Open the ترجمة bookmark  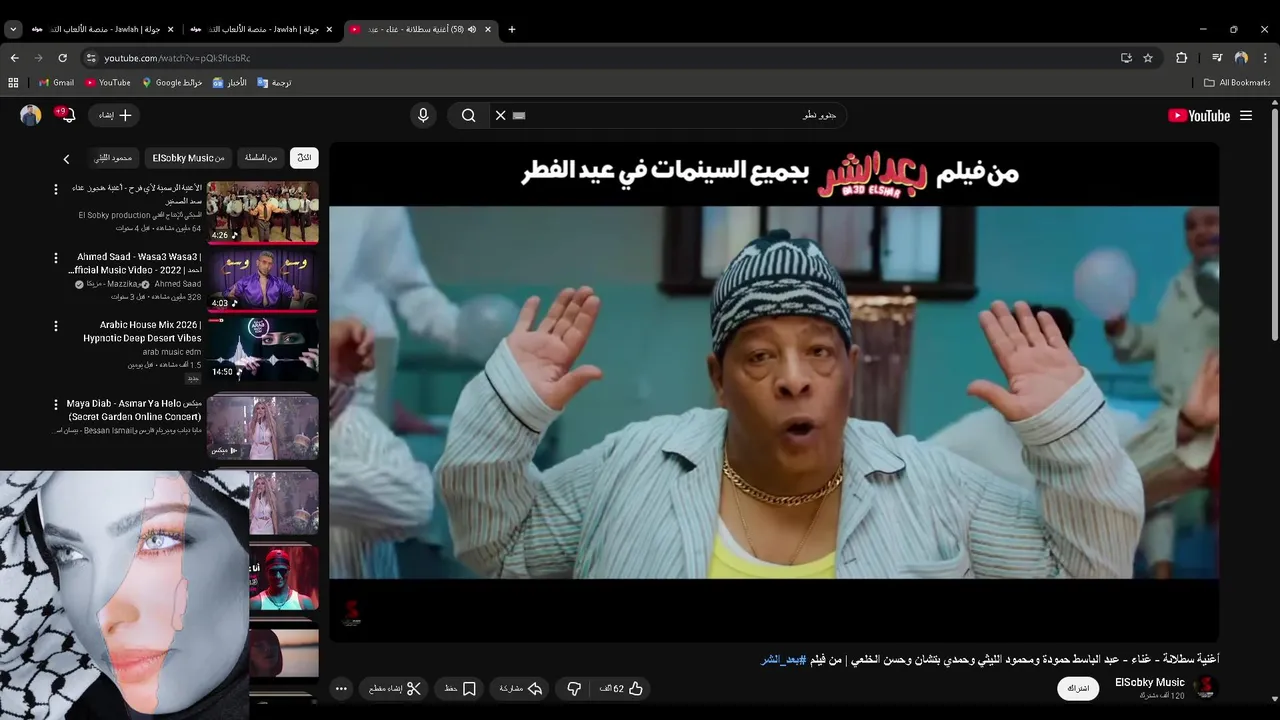tap(274, 83)
